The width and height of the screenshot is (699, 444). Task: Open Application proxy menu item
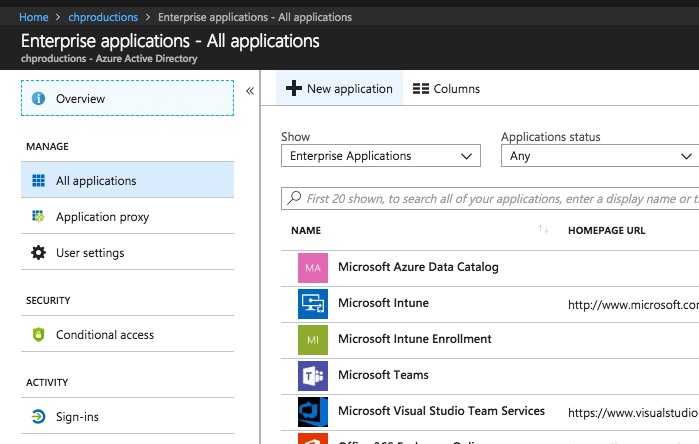(x=127, y=216)
